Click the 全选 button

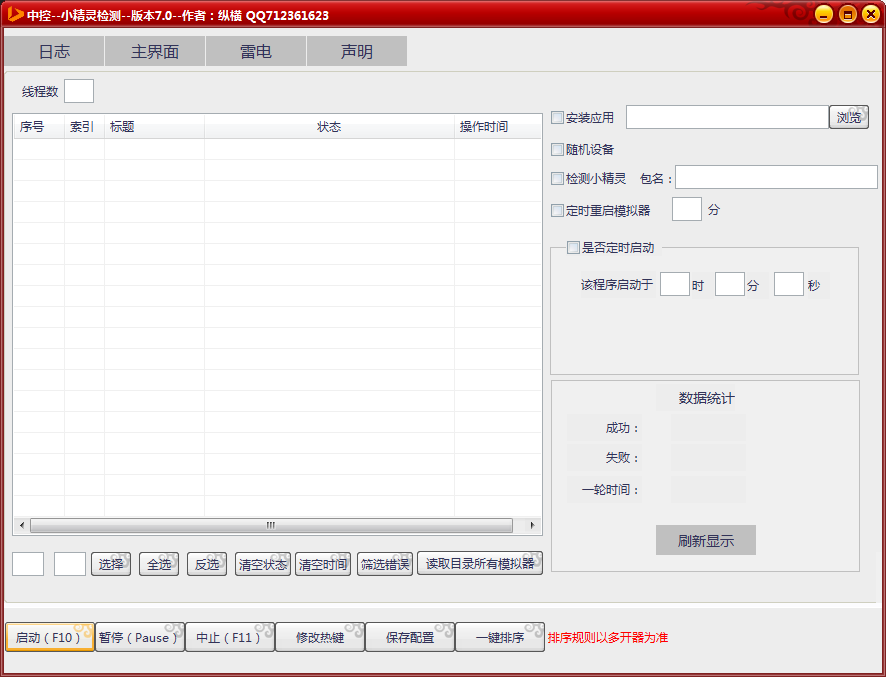(x=159, y=564)
